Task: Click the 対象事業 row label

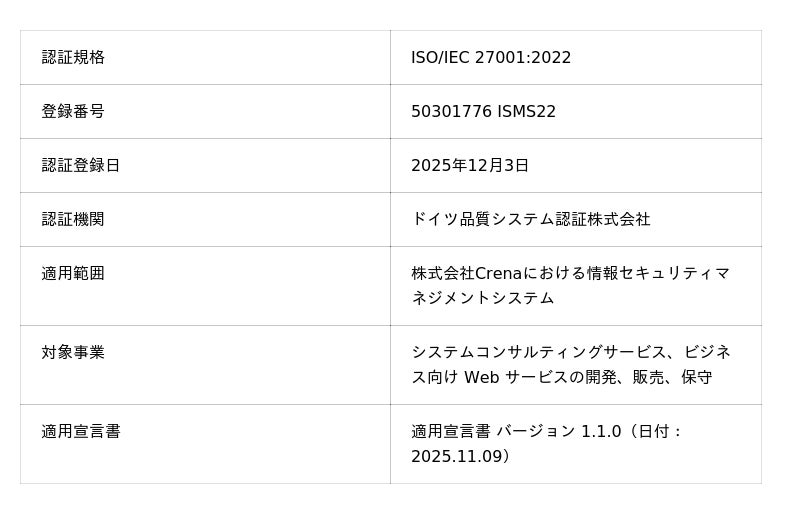Action: (x=73, y=352)
